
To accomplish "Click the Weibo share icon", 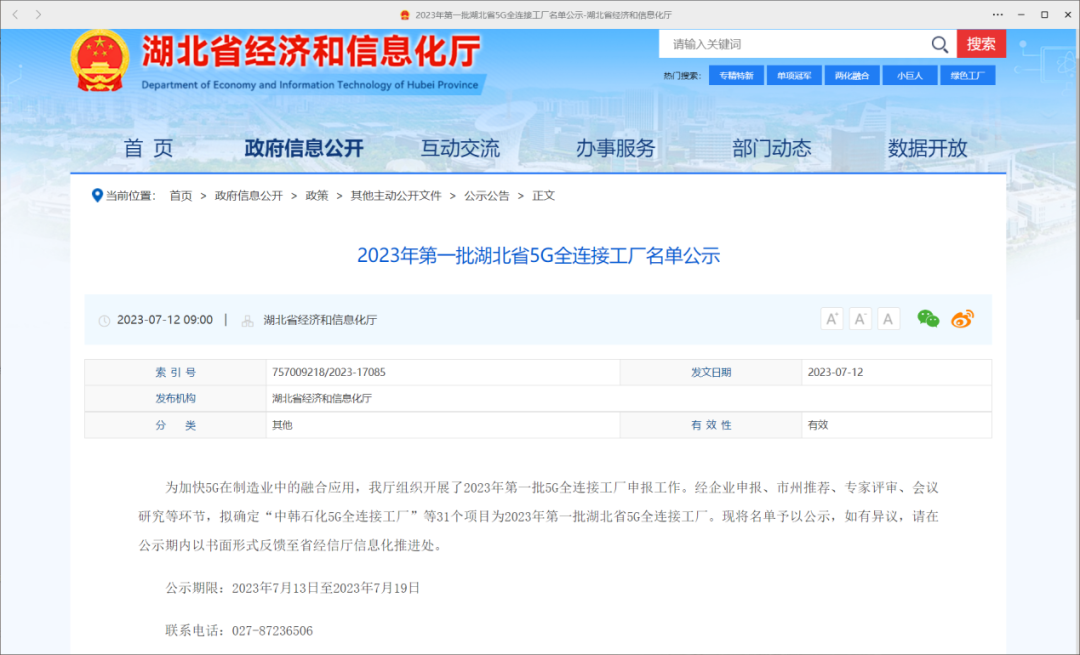I will [x=961, y=318].
